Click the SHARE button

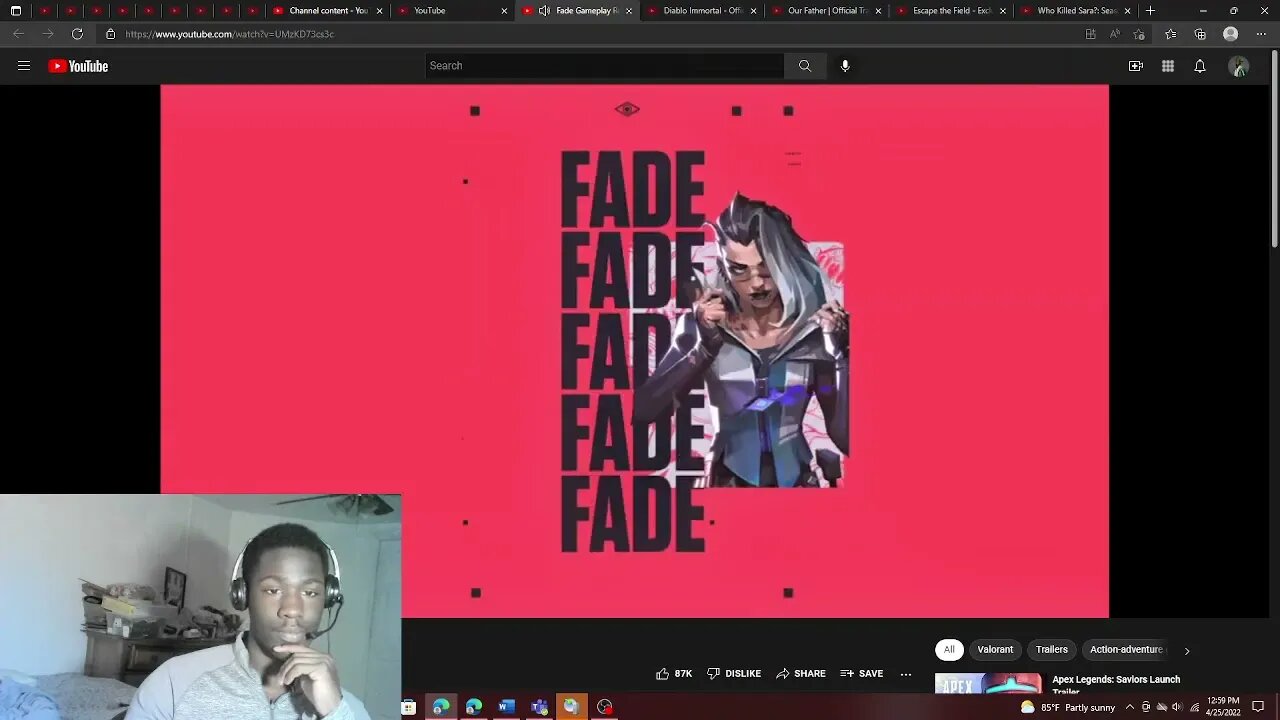801,674
